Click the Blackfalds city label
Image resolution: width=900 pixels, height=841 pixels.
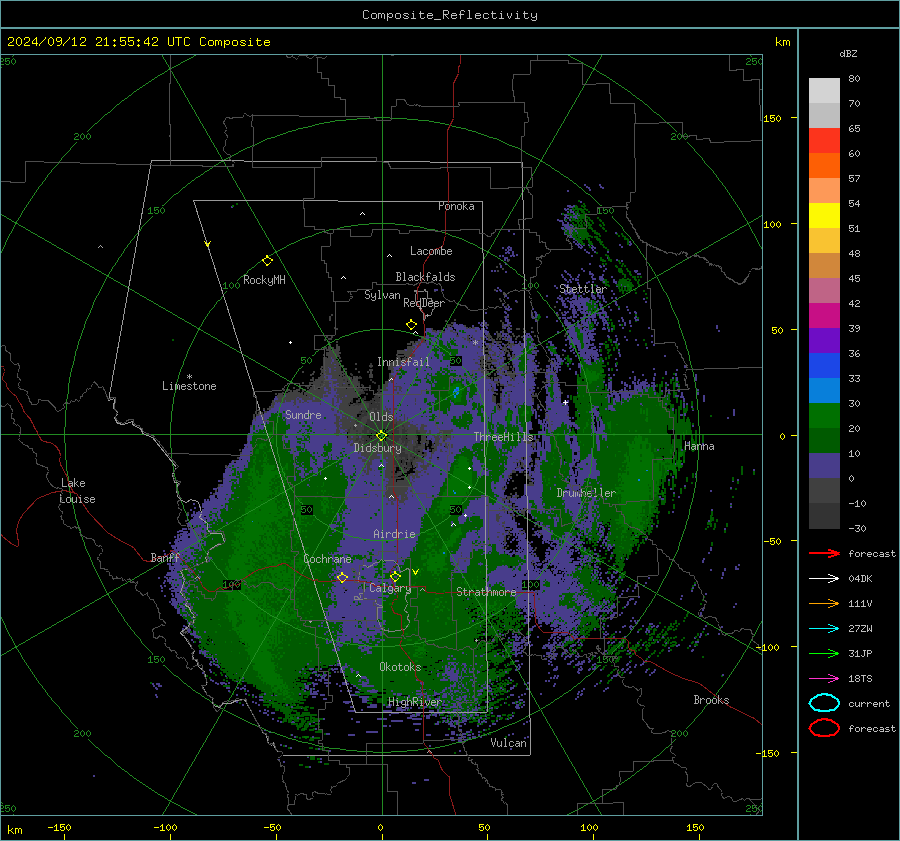pos(425,277)
